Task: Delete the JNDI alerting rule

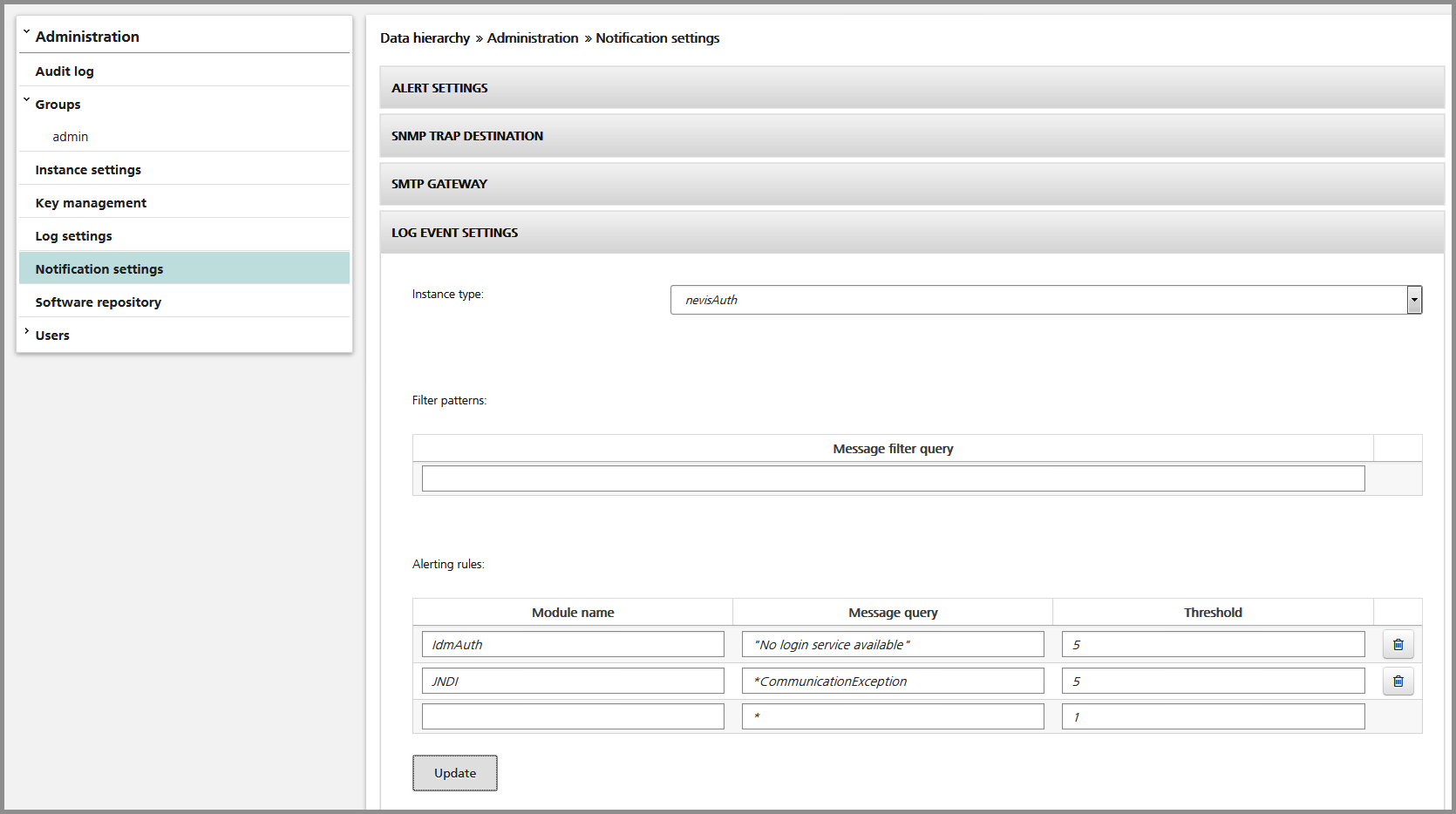Action: tap(1398, 681)
